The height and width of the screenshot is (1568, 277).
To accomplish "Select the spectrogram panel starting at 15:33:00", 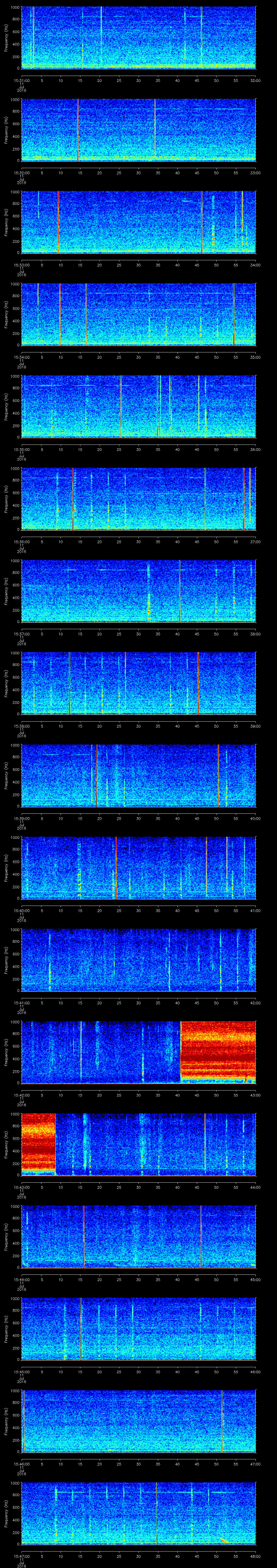I will point(138,222).
